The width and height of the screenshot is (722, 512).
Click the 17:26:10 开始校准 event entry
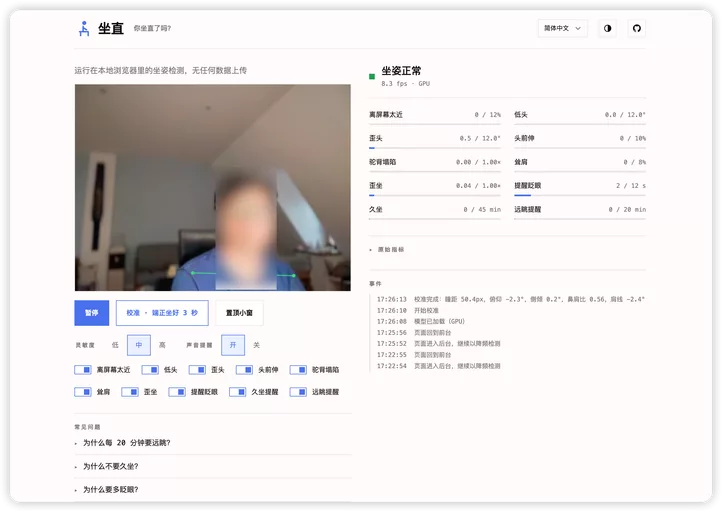tap(408, 310)
